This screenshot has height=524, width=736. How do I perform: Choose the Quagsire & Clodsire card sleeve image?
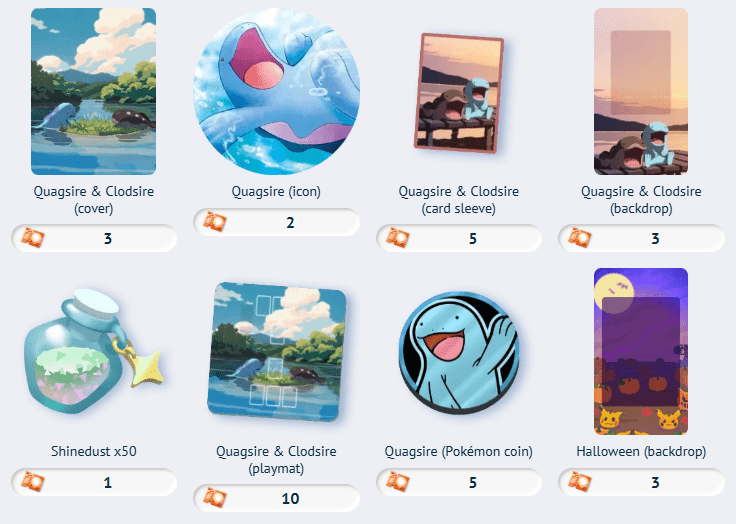[459, 93]
